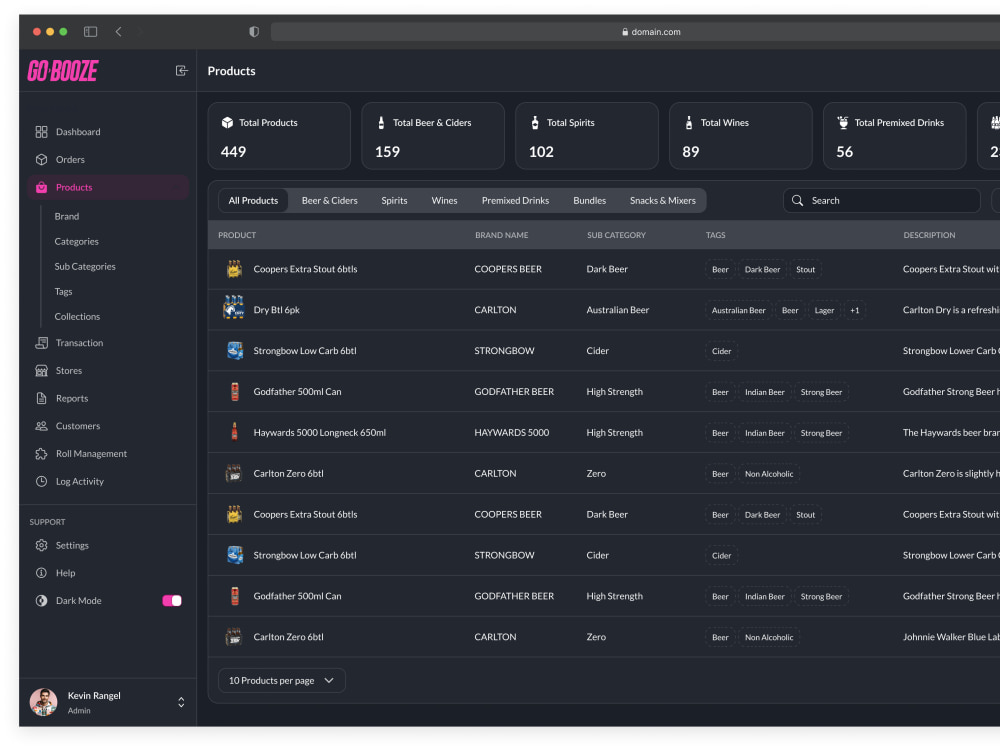
Task: Click the GO BOOZE logo
Action: point(62,71)
